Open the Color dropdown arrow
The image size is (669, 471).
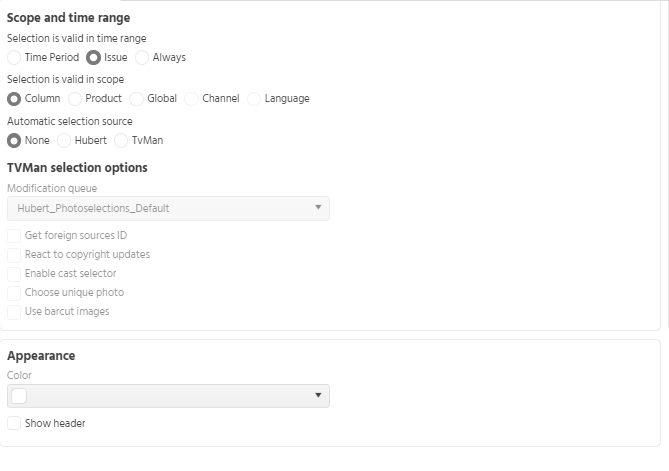[x=318, y=395]
